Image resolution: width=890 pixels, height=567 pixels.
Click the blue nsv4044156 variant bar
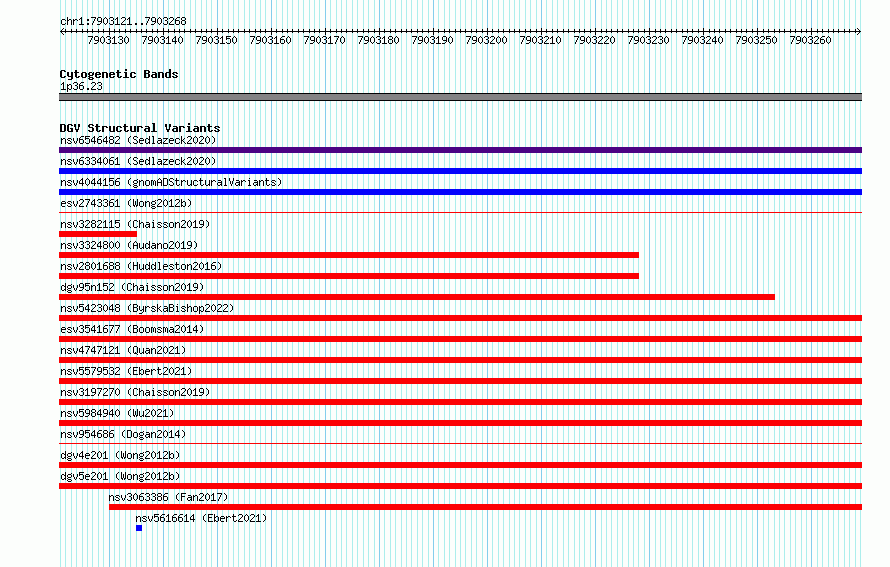pyautogui.click(x=460, y=192)
